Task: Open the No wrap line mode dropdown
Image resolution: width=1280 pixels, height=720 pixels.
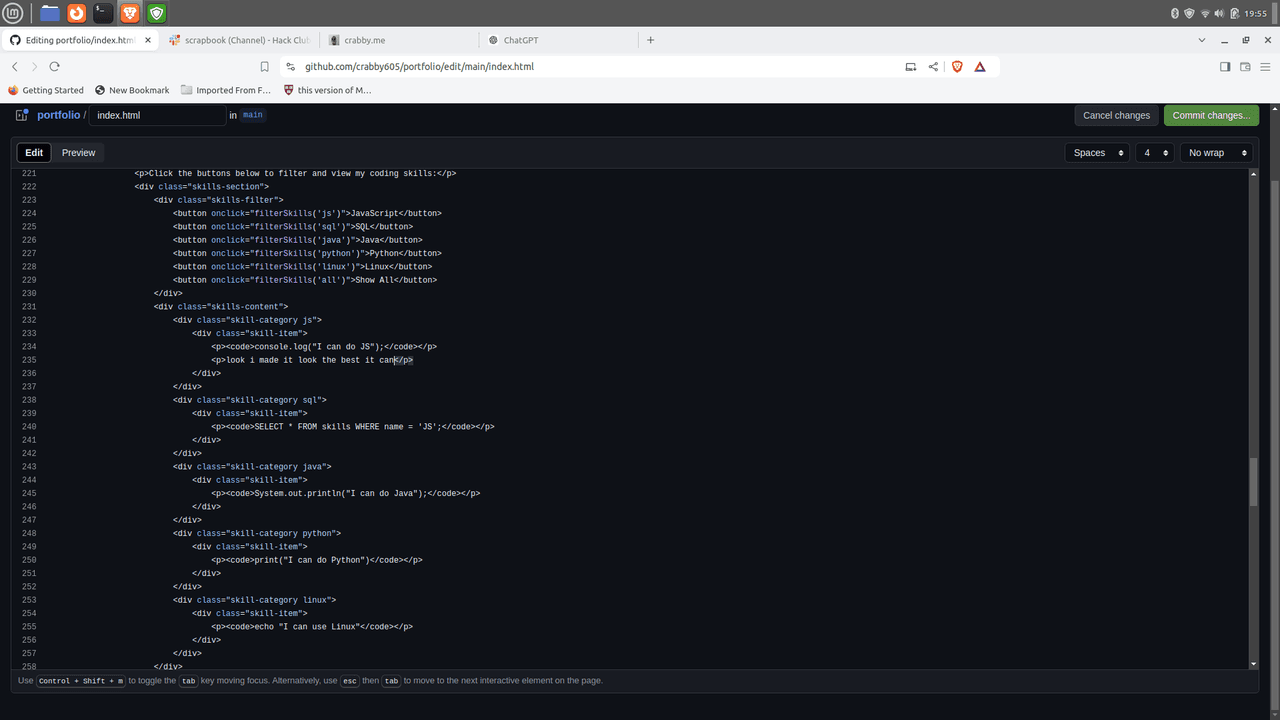Action: click(x=1216, y=153)
